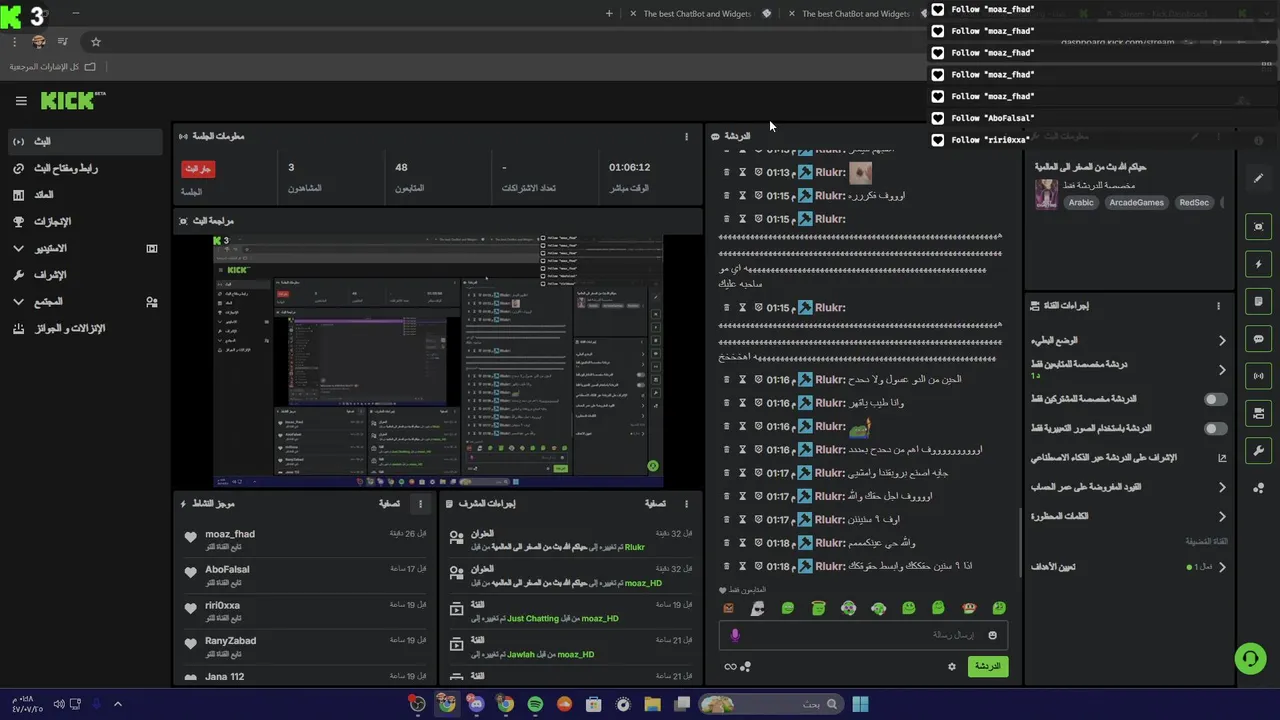The height and width of the screenshot is (720, 1280).
Task: Click the headset support floating button
Action: point(1250,658)
